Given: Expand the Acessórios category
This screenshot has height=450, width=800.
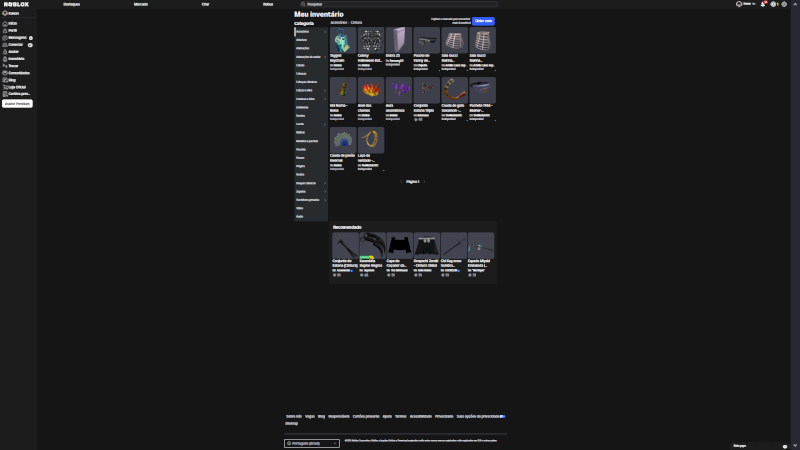Looking at the screenshot, I should pyautogui.click(x=310, y=31).
